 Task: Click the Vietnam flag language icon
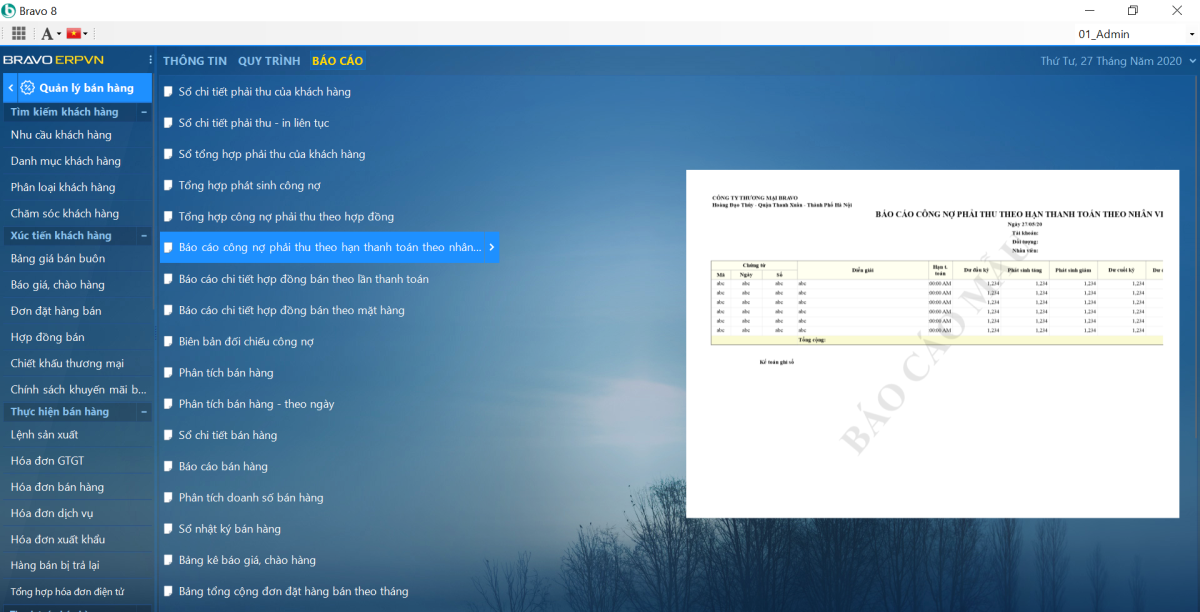(x=73, y=34)
